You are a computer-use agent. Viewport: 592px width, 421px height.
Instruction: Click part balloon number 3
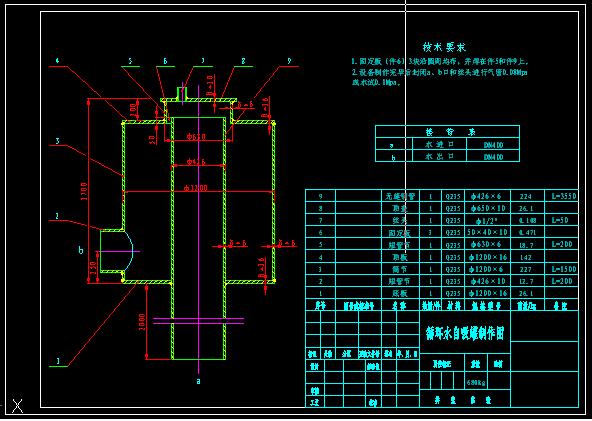[x=57, y=141]
